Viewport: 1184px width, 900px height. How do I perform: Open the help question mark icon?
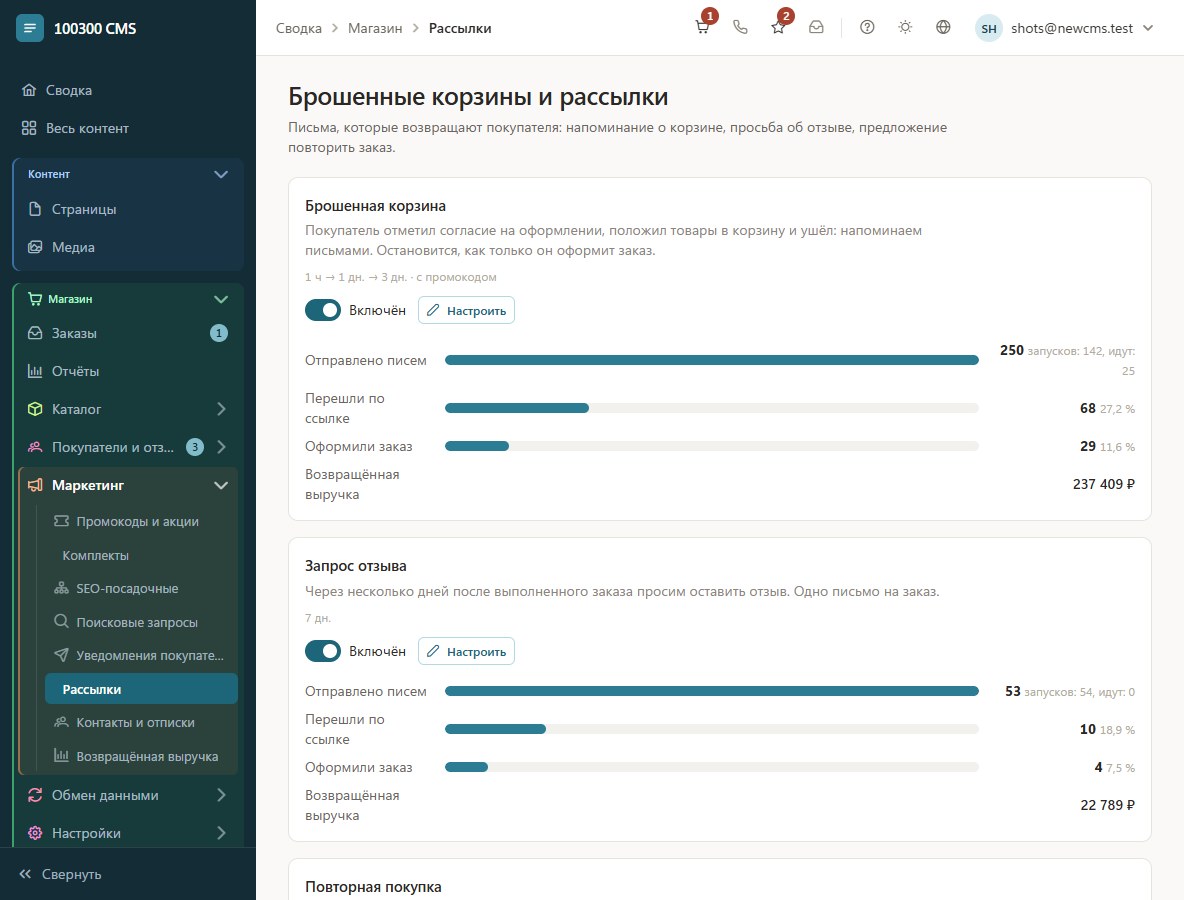(867, 28)
